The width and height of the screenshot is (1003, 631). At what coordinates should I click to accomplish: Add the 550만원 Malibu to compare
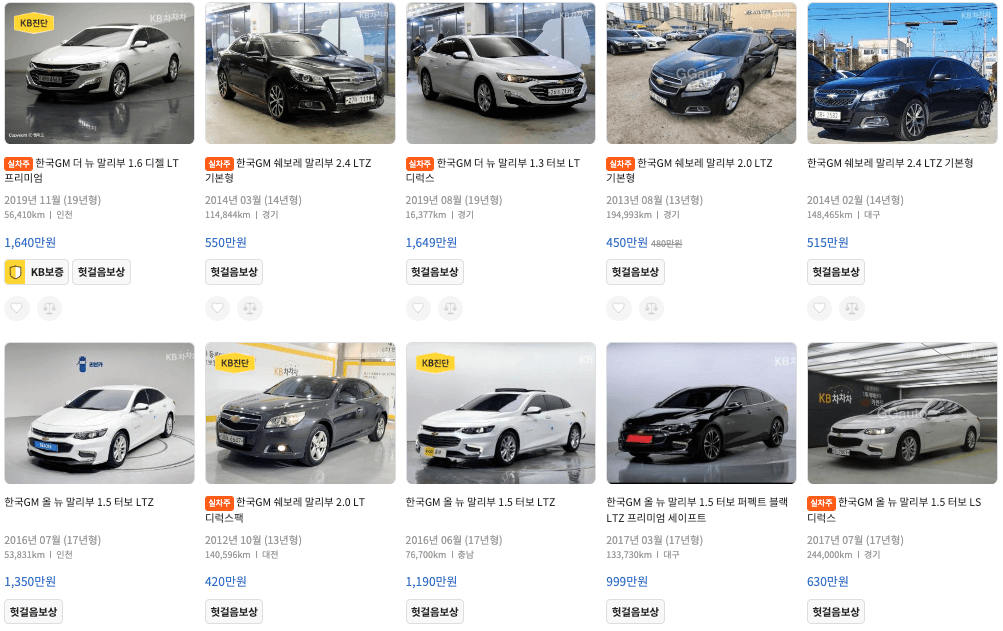250,308
